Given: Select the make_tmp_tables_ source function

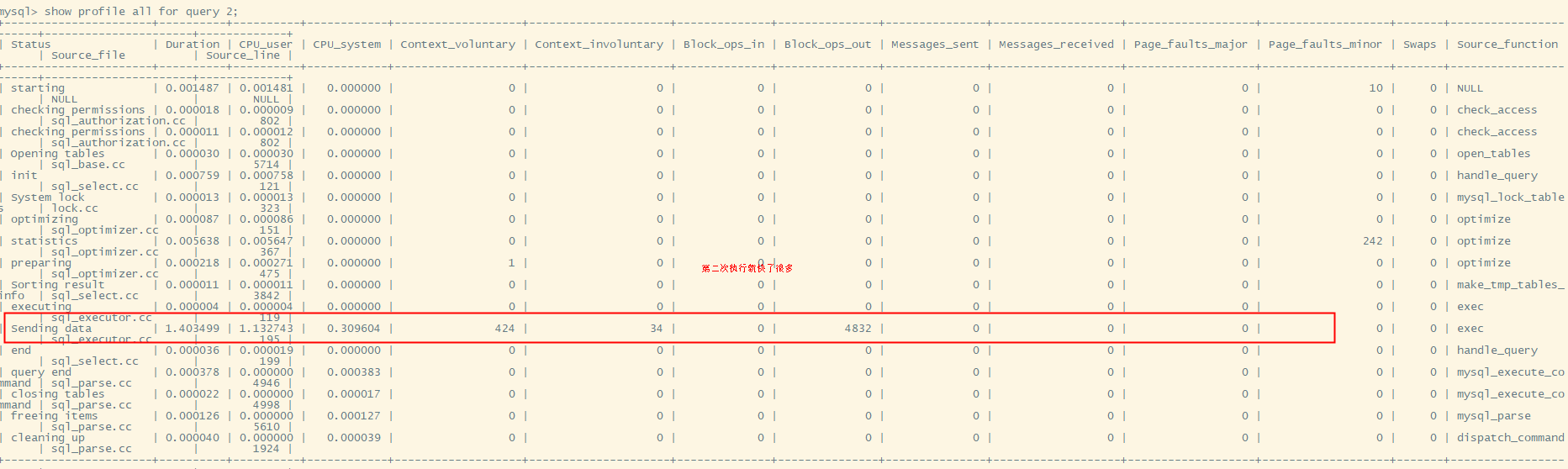Looking at the screenshot, I should (x=1511, y=285).
